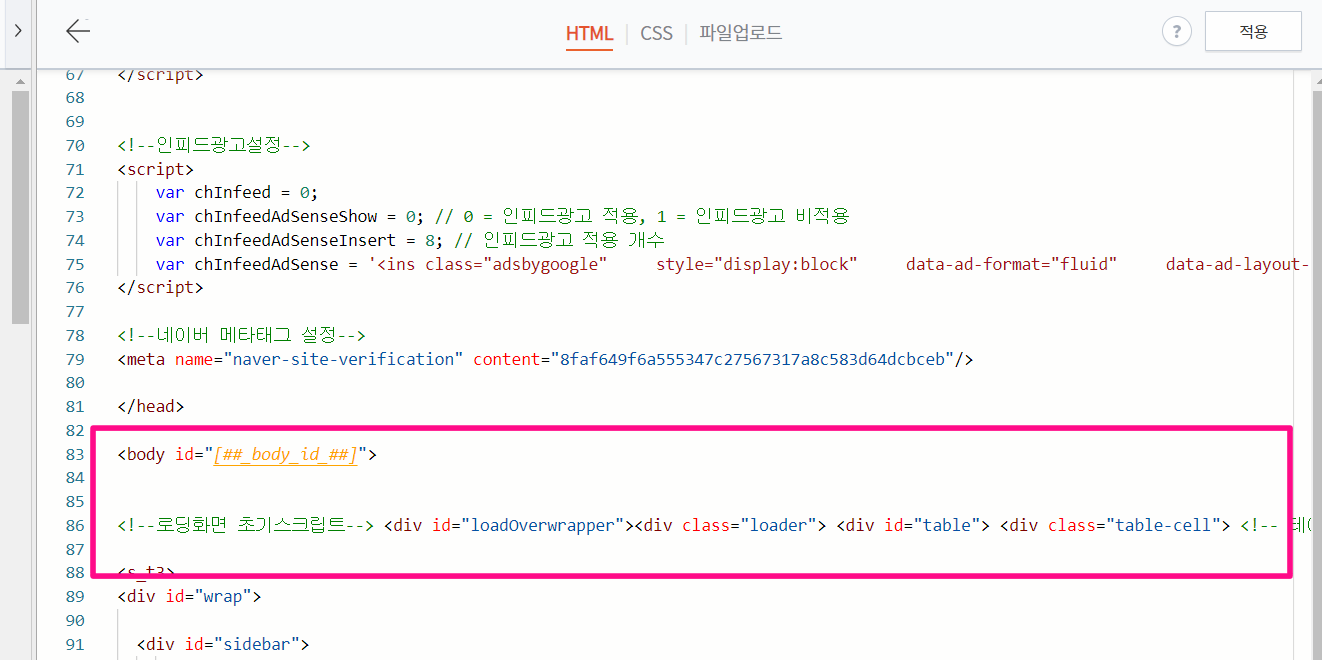Click the 적용 apply button
This screenshot has height=660, width=1322.
(x=1253, y=32)
